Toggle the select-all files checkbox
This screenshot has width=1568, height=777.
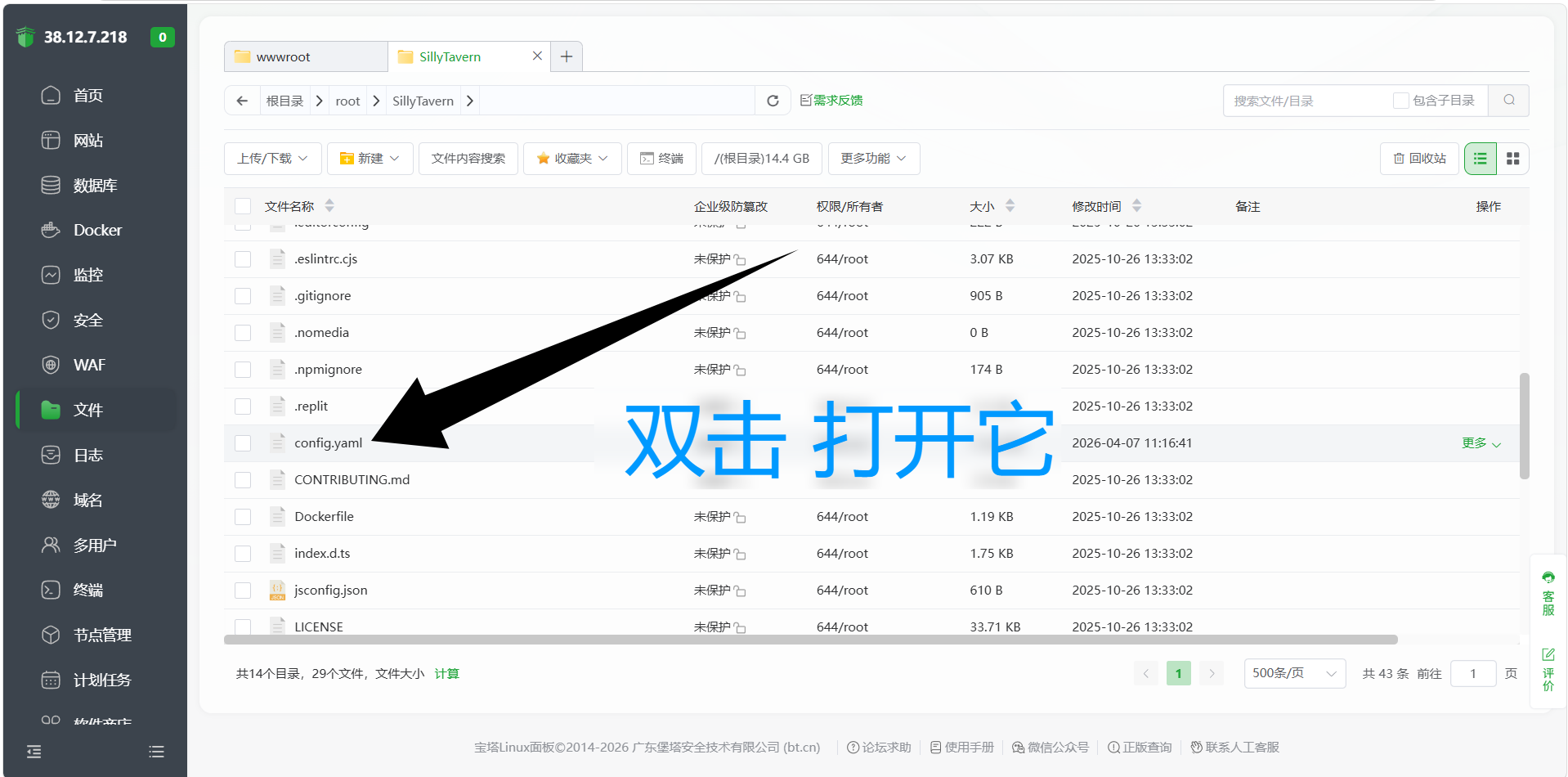pyautogui.click(x=243, y=206)
